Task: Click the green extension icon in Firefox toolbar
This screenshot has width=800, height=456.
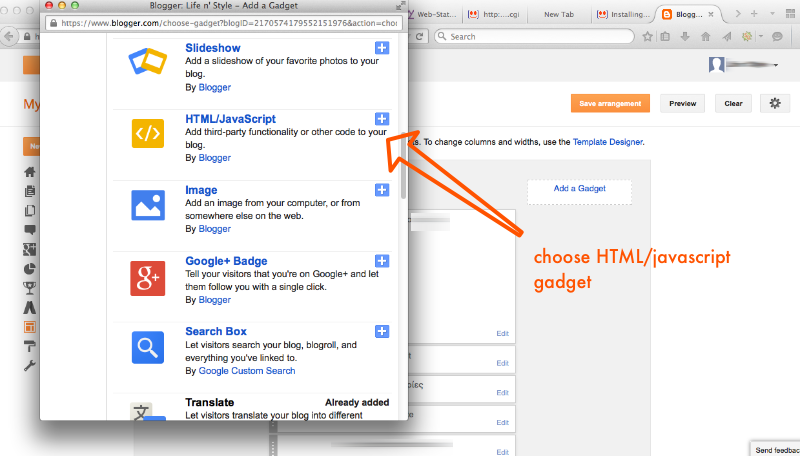Action: click(747, 37)
